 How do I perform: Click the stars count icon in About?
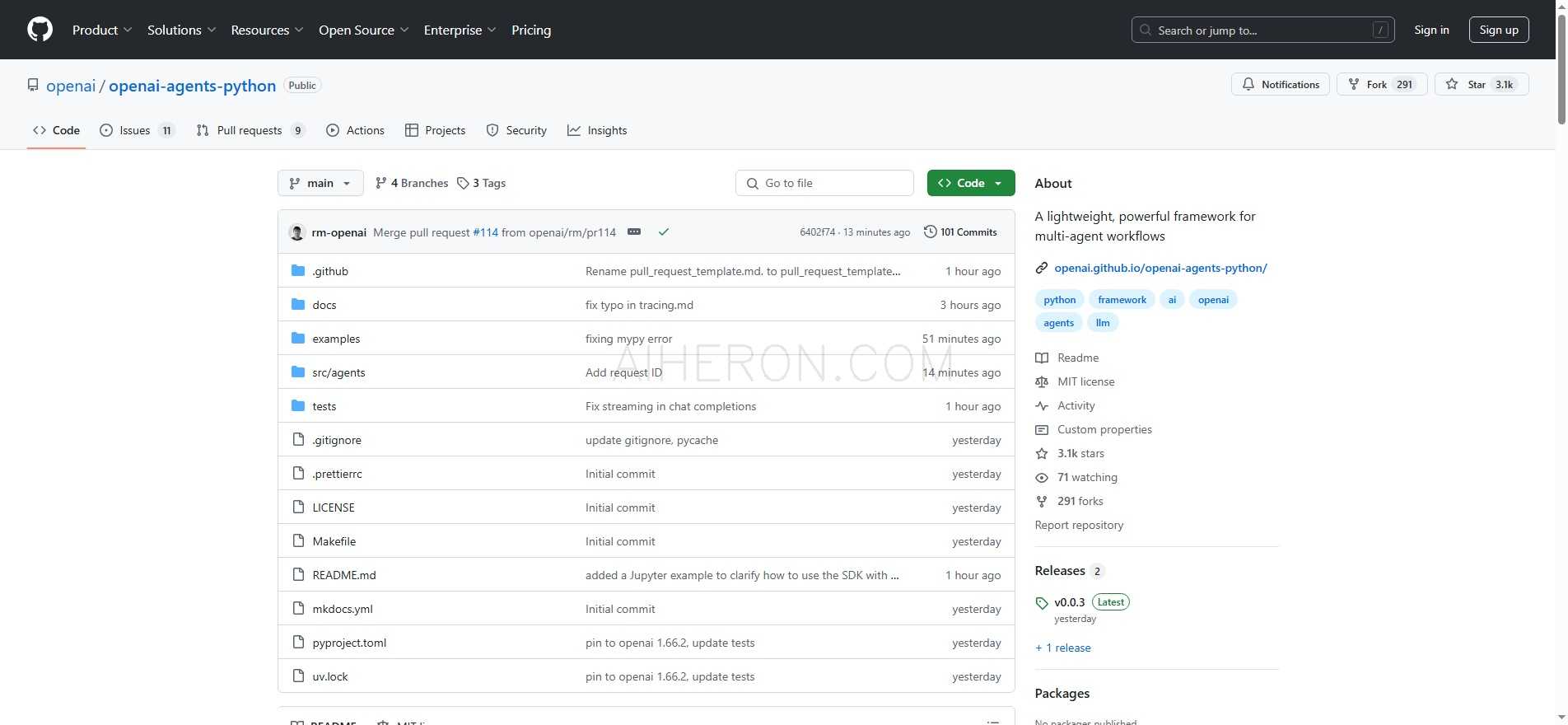[1042, 453]
